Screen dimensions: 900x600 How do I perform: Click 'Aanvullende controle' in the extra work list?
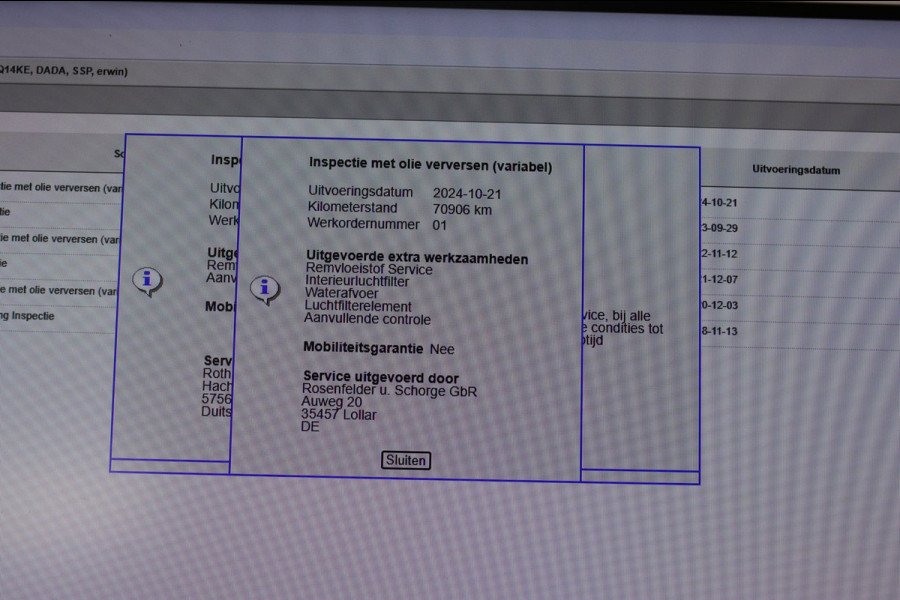[x=367, y=319]
